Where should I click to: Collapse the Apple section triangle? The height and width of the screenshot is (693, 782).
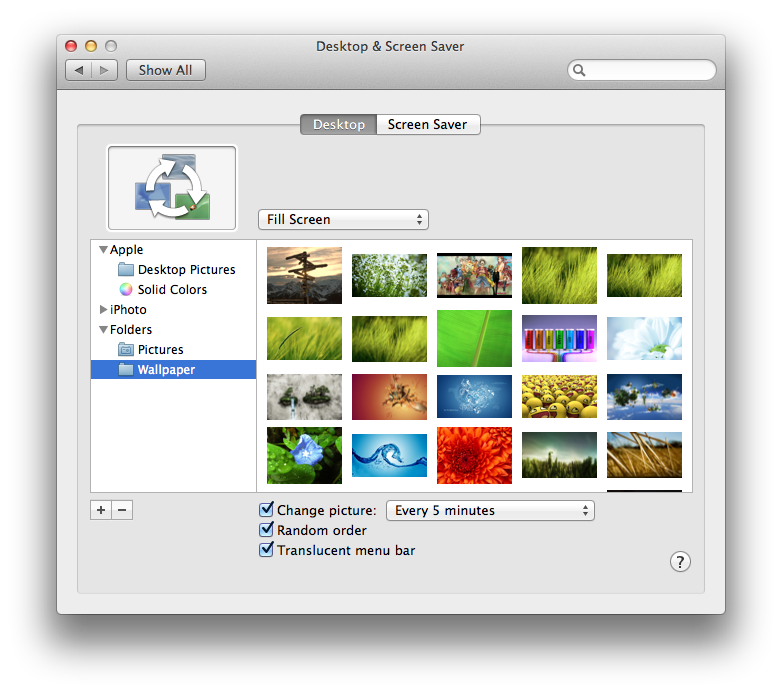(103, 249)
